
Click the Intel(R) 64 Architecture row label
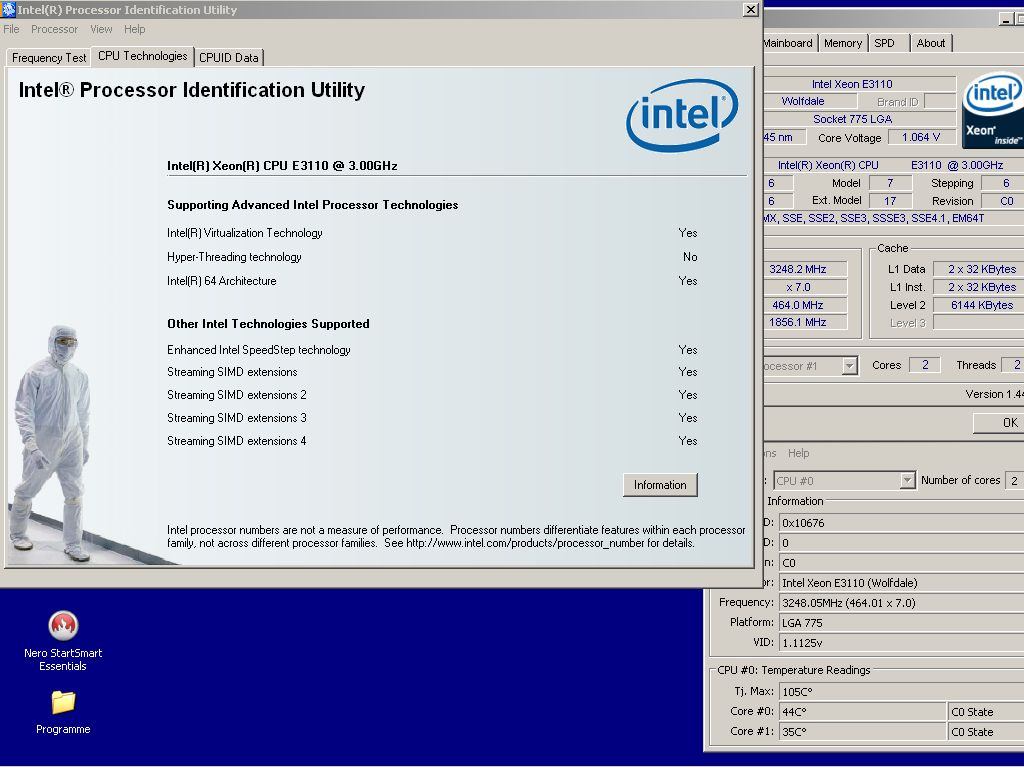coord(222,281)
